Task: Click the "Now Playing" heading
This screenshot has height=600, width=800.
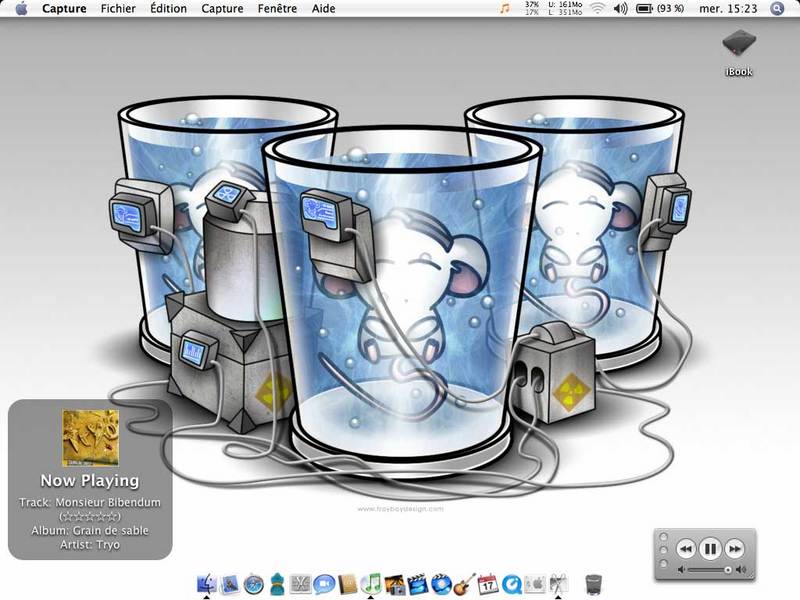Action: point(90,481)
